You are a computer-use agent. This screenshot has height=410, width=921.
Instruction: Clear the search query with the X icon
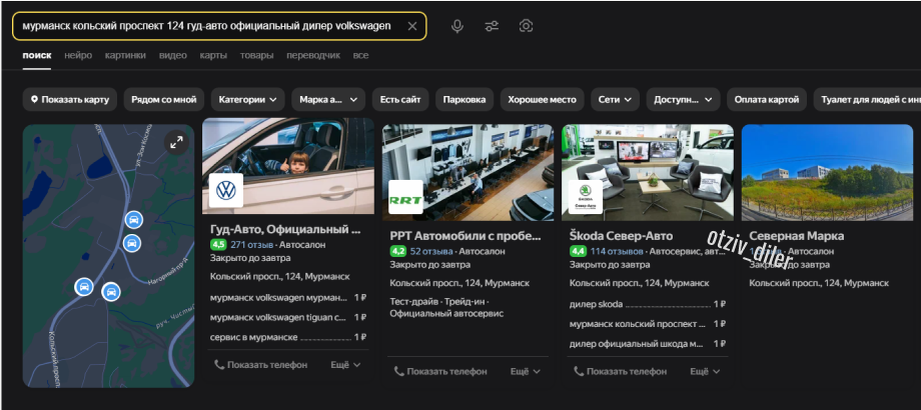(x=412, y=26)
